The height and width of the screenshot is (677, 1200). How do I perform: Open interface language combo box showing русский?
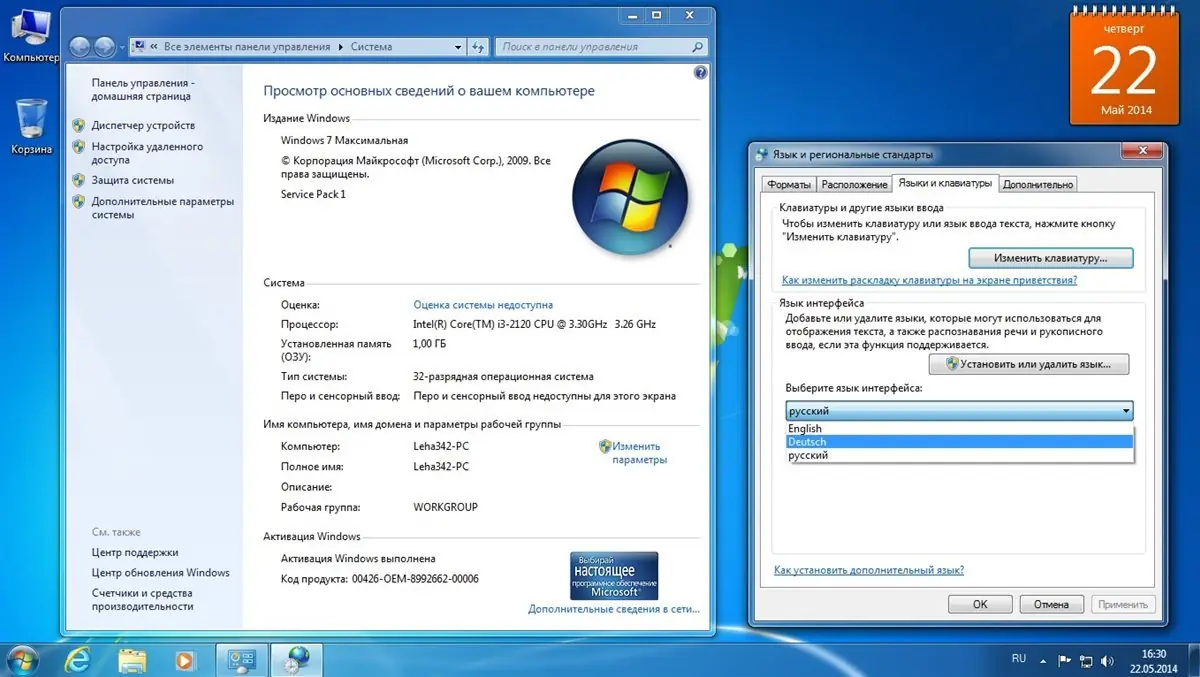[x=959, y=411]
